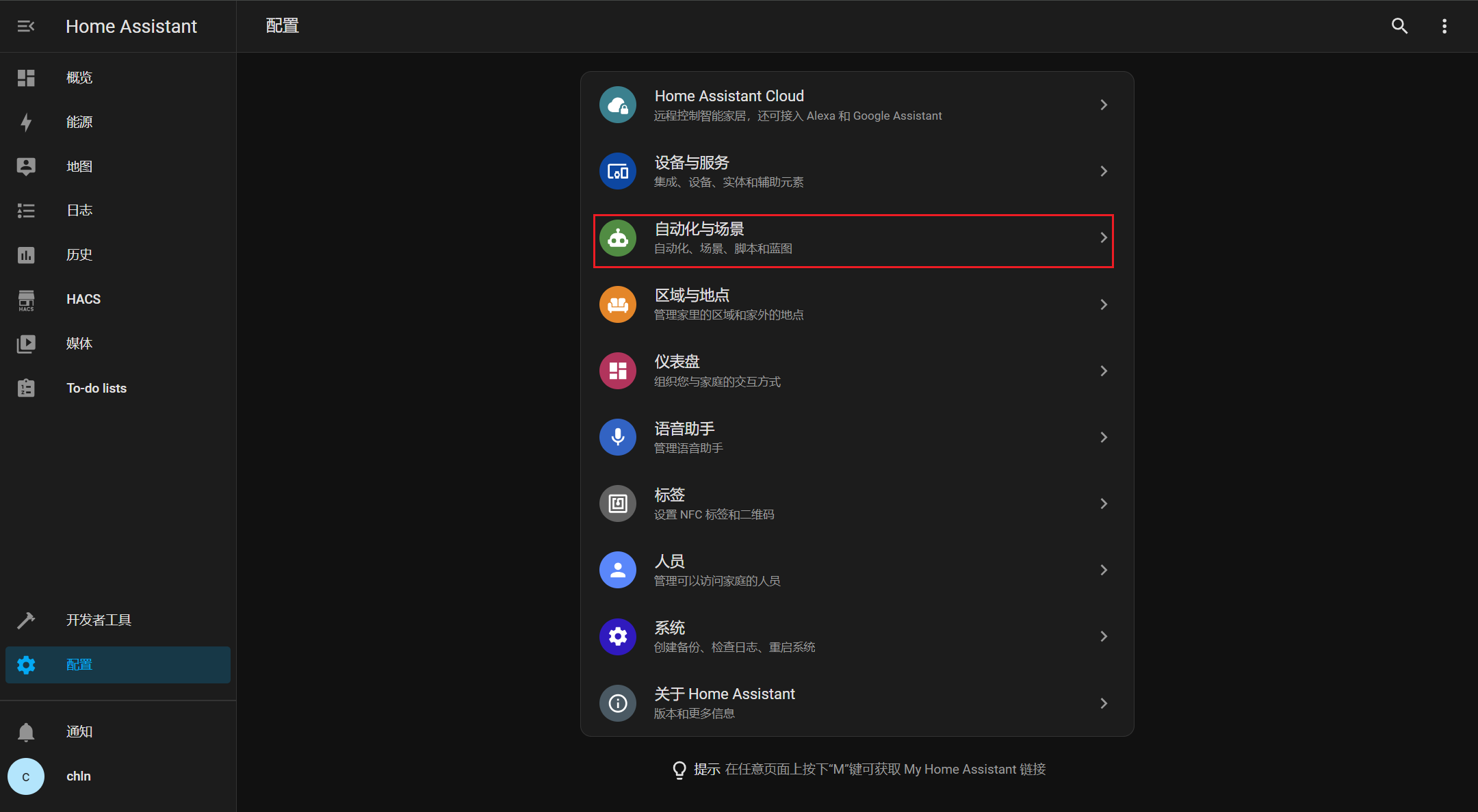This screenshot has width=1478, height=812.
Task: Open the 概览 sidebar item
Action: tap(118, 78)
